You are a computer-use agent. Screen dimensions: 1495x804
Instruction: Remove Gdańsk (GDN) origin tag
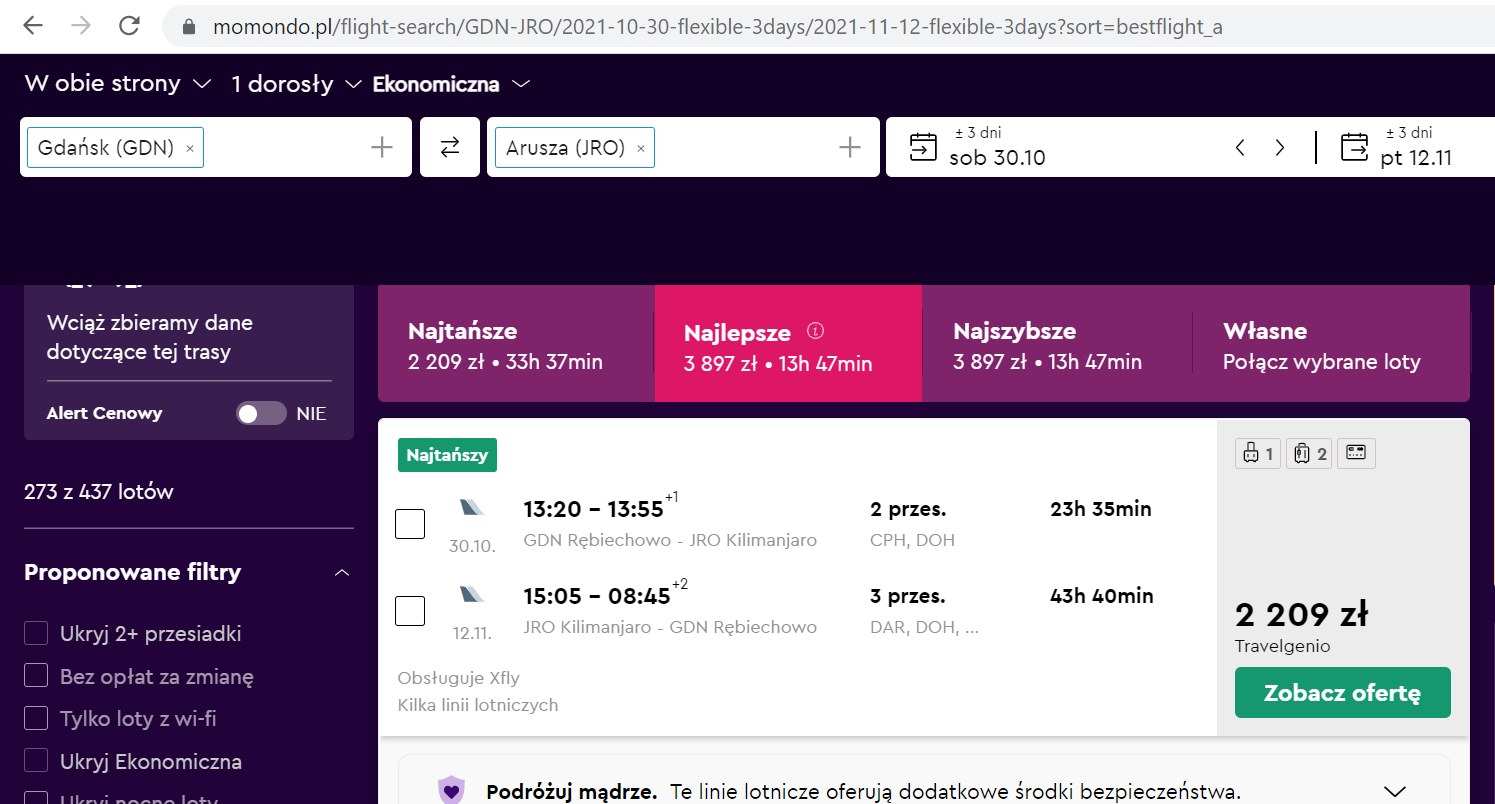click(190, 149)
